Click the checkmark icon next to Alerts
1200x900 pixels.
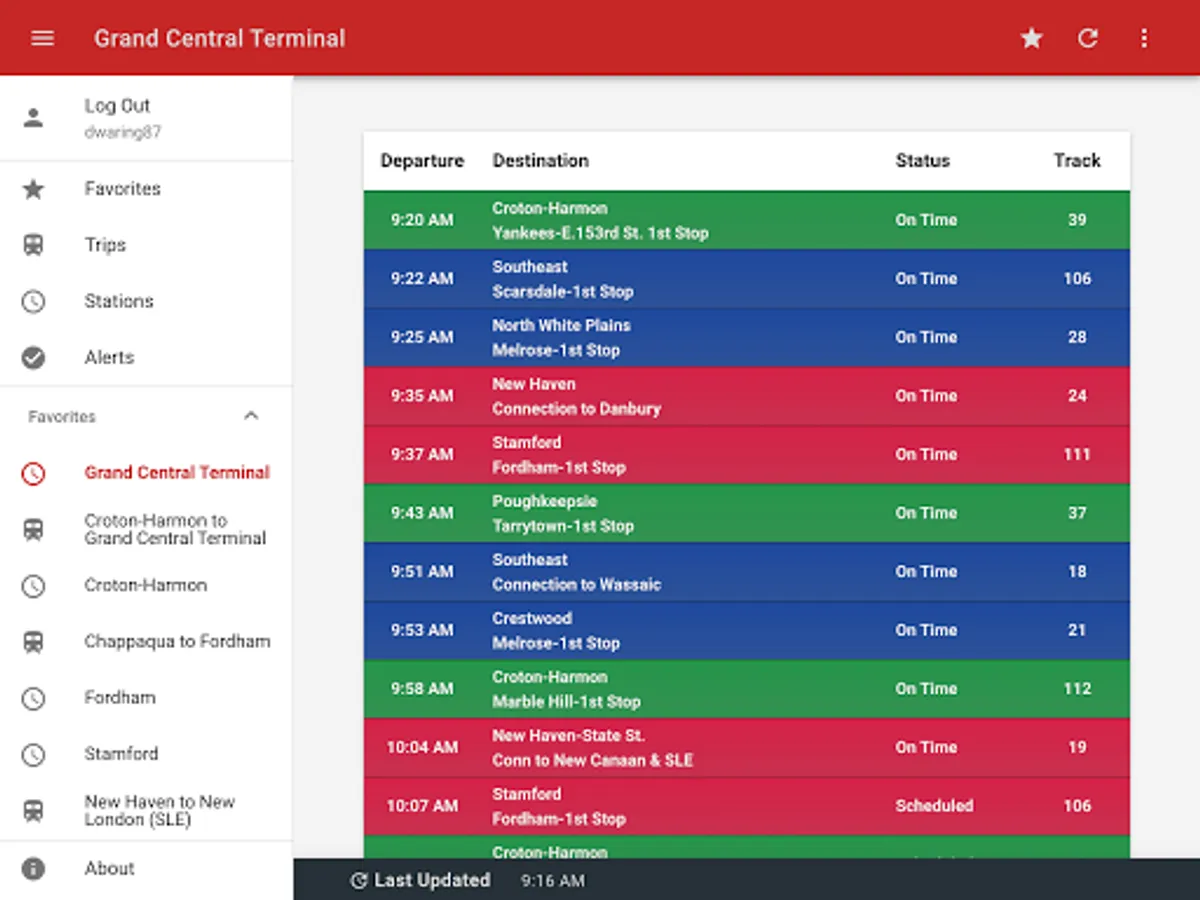coord(33,357)
